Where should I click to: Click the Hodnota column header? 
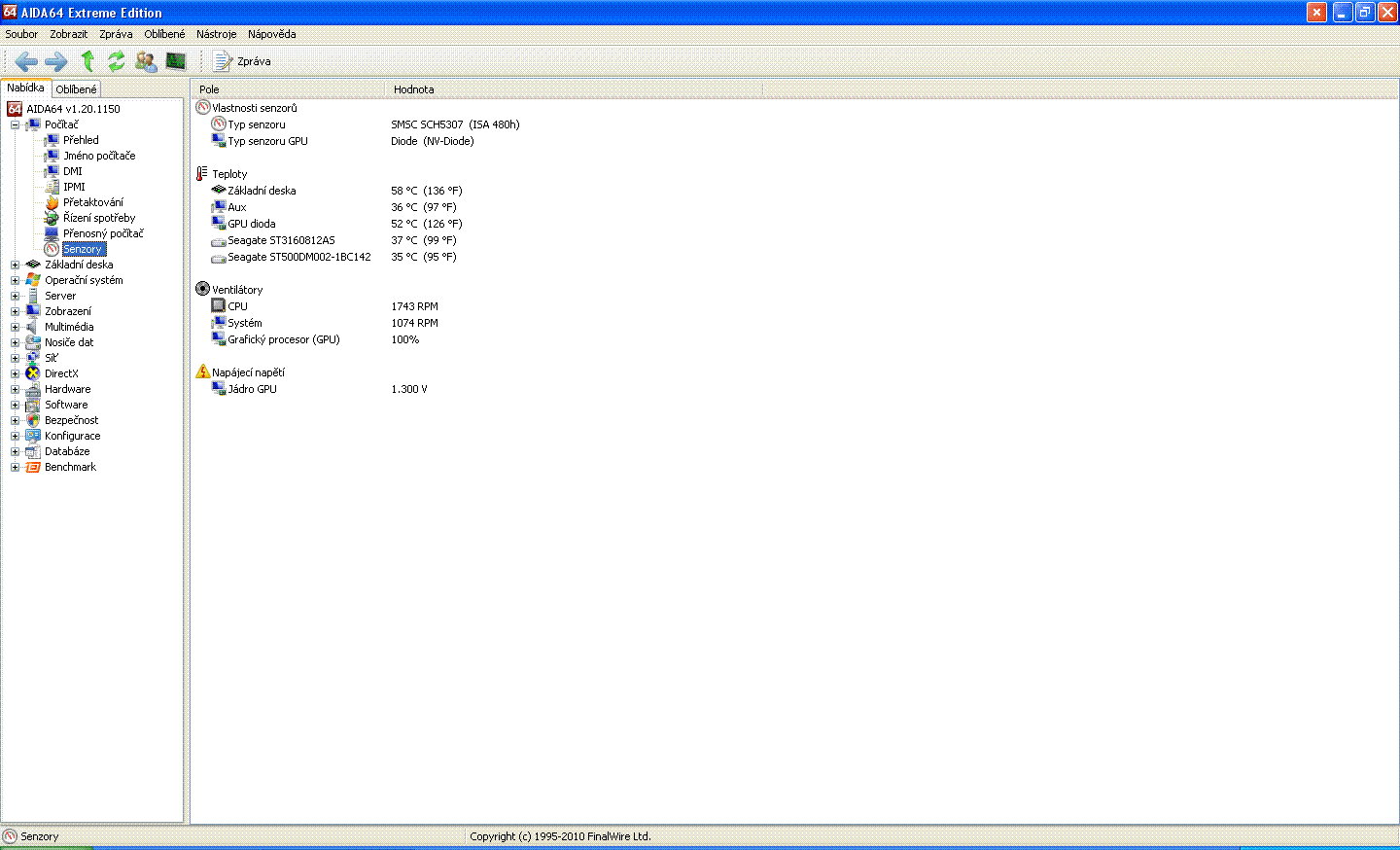[x=575, y=89]
